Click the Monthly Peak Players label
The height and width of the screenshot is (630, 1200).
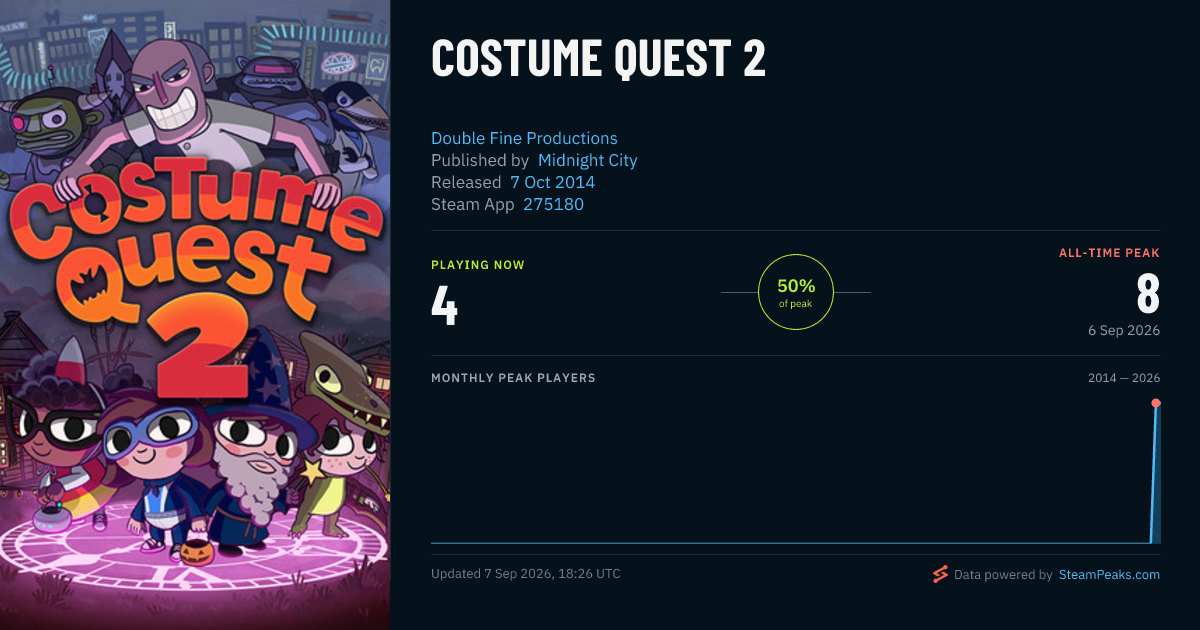[x=513, y=378]
